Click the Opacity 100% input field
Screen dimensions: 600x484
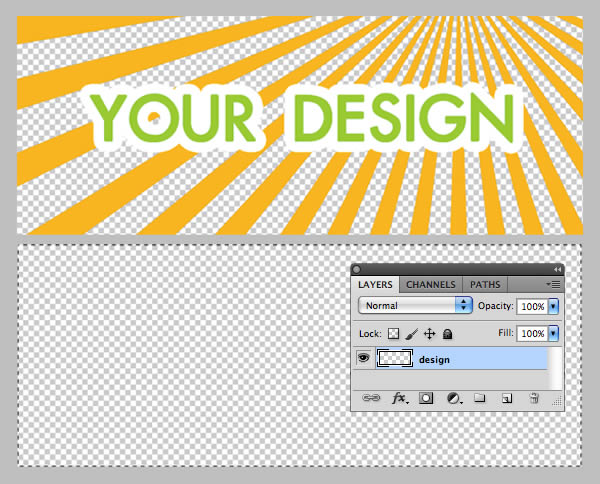coord(533,306)
